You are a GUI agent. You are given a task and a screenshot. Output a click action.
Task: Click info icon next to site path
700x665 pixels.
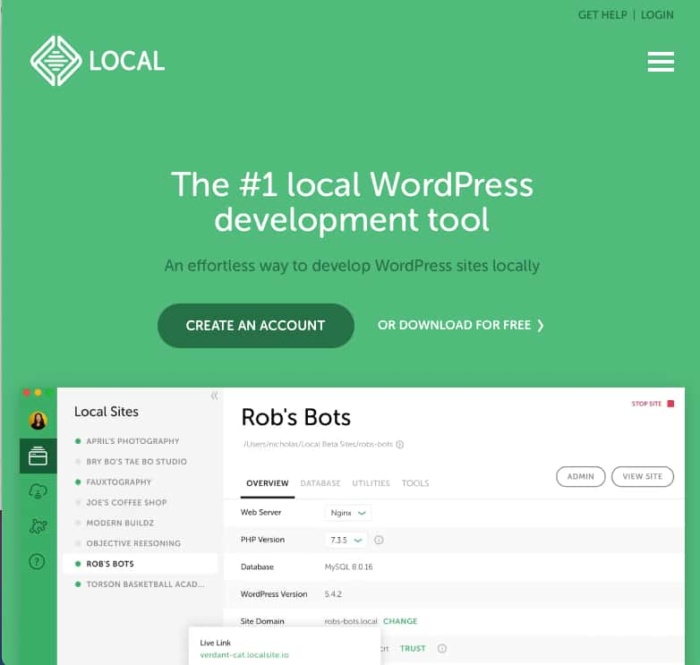400,444
